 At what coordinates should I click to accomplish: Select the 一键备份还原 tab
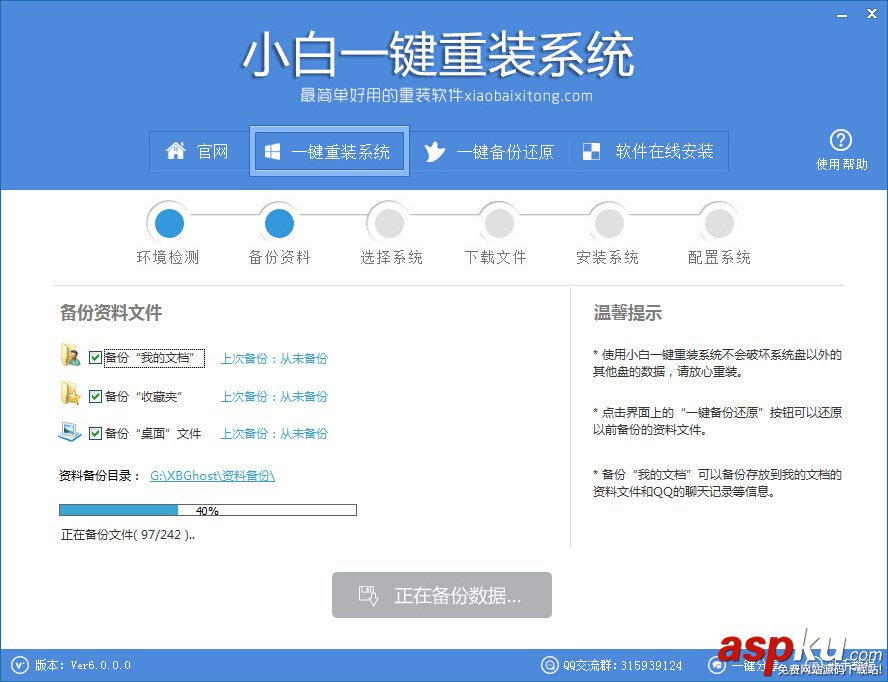click(x=490, y=151)
